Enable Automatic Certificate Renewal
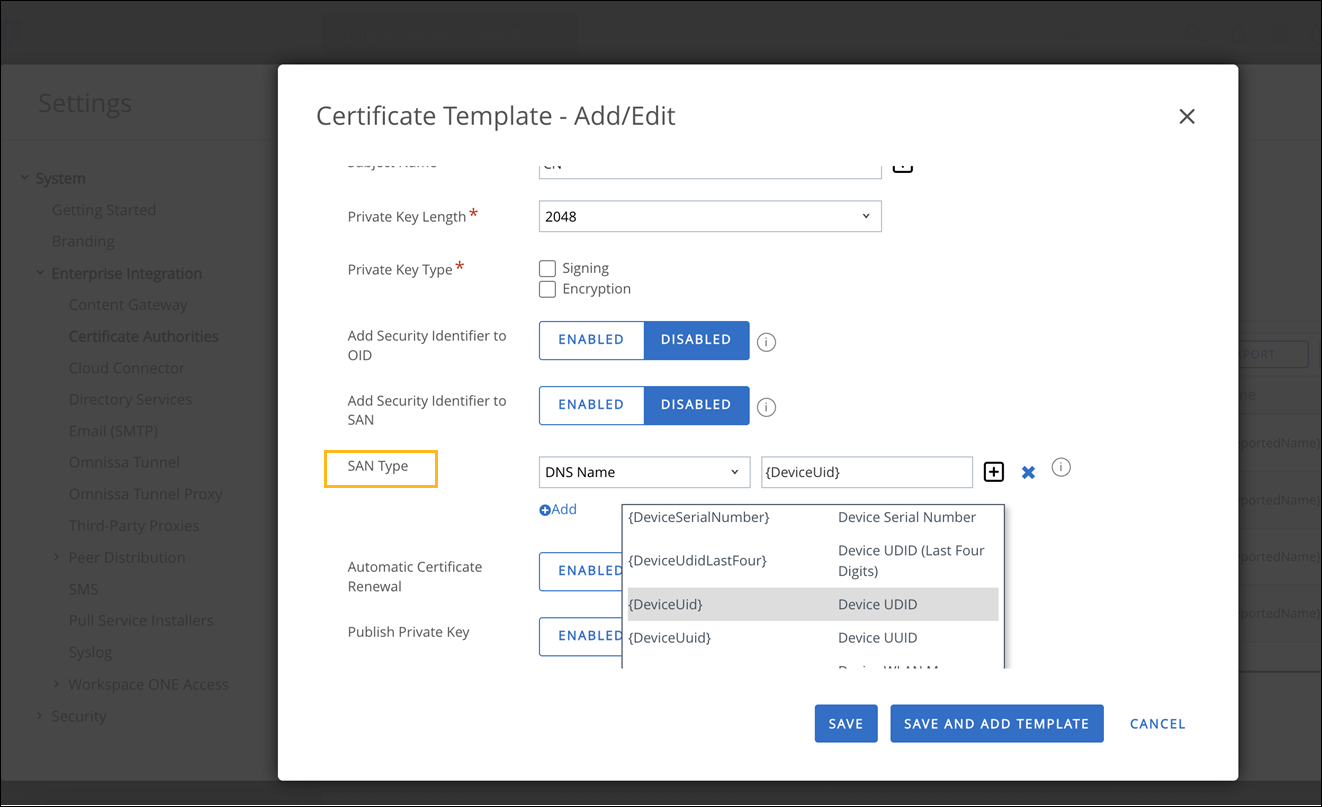1322x807 pixels. coord(581,571)
